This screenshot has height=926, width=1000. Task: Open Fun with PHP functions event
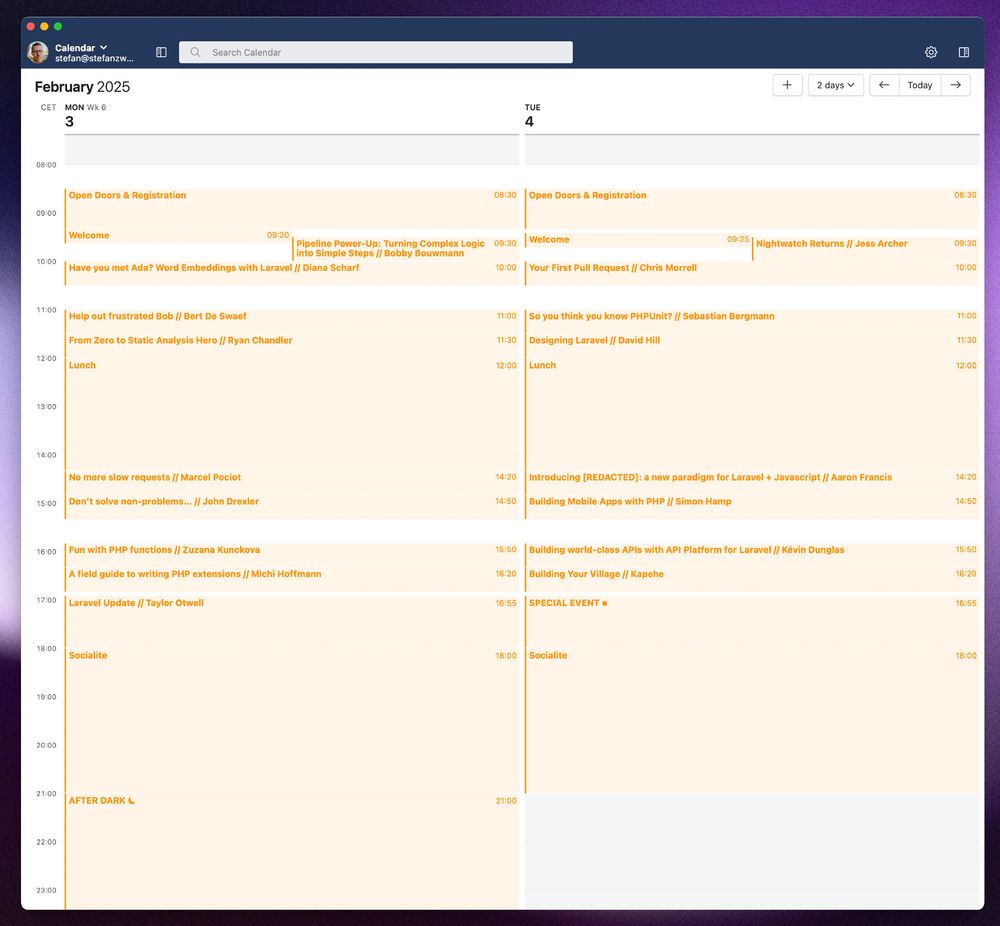coord(291,555)
